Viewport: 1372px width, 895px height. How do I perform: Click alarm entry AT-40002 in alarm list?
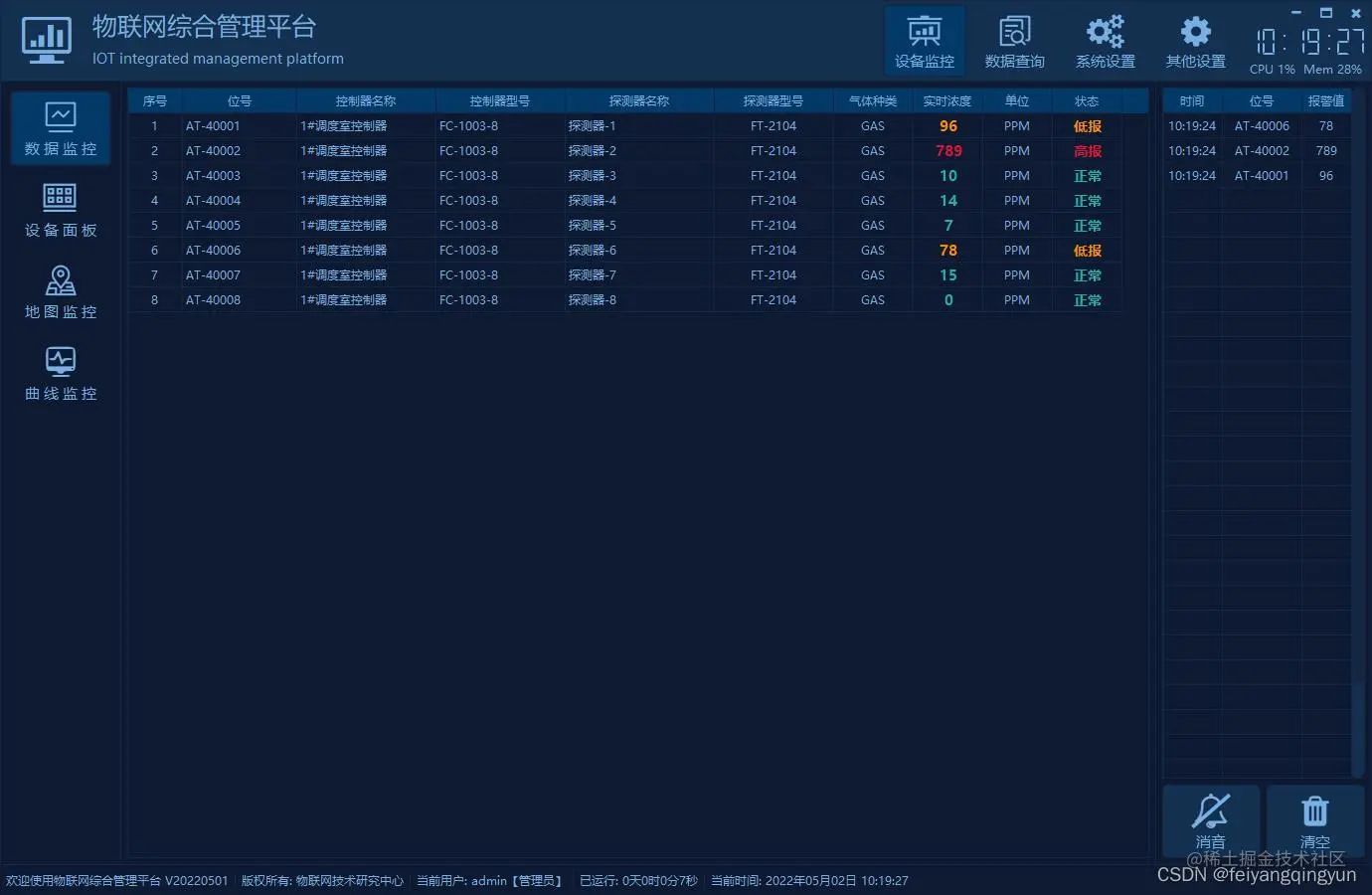(1262, 151)
